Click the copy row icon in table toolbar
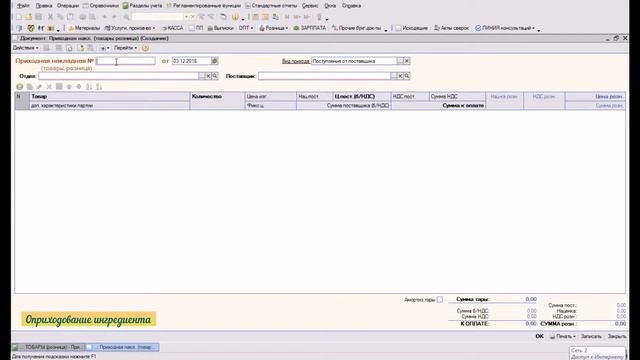Screen dimensions: 640x360 [30, 87]
